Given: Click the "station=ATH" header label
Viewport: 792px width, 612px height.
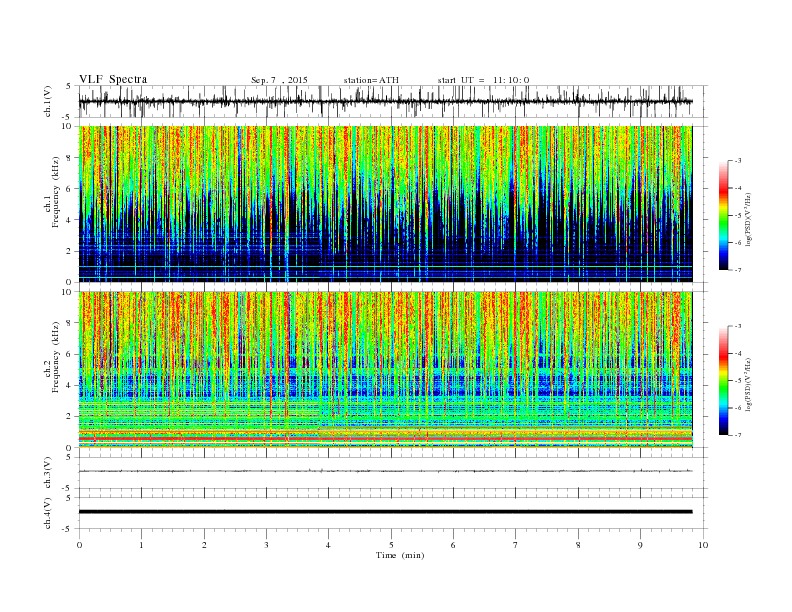Looking at the screenshot, I should point(371,80).
